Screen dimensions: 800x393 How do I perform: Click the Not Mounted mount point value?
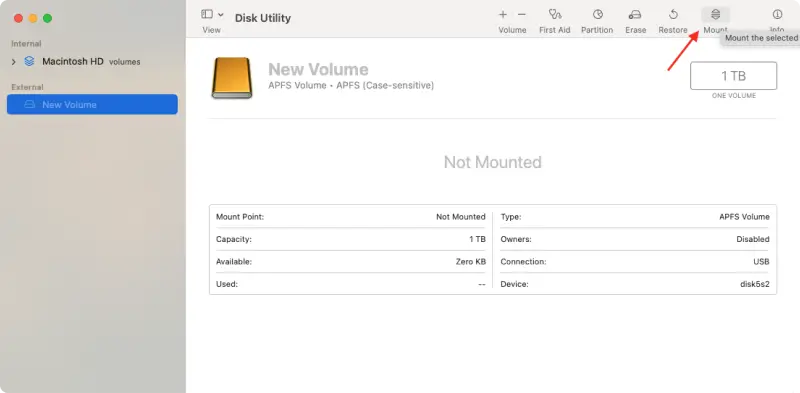(461, 217)
